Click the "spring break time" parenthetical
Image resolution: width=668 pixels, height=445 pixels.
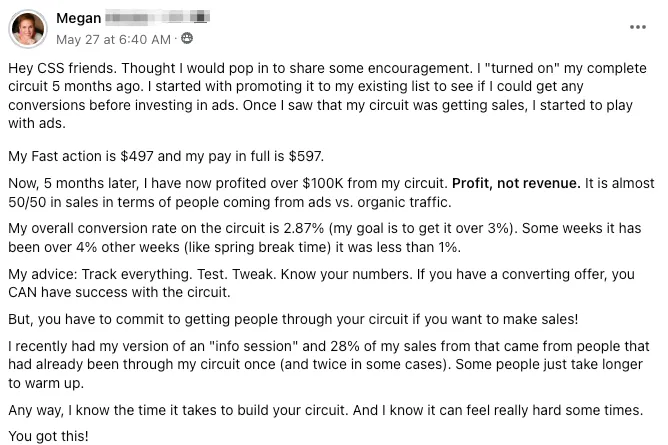pos(257,247)
